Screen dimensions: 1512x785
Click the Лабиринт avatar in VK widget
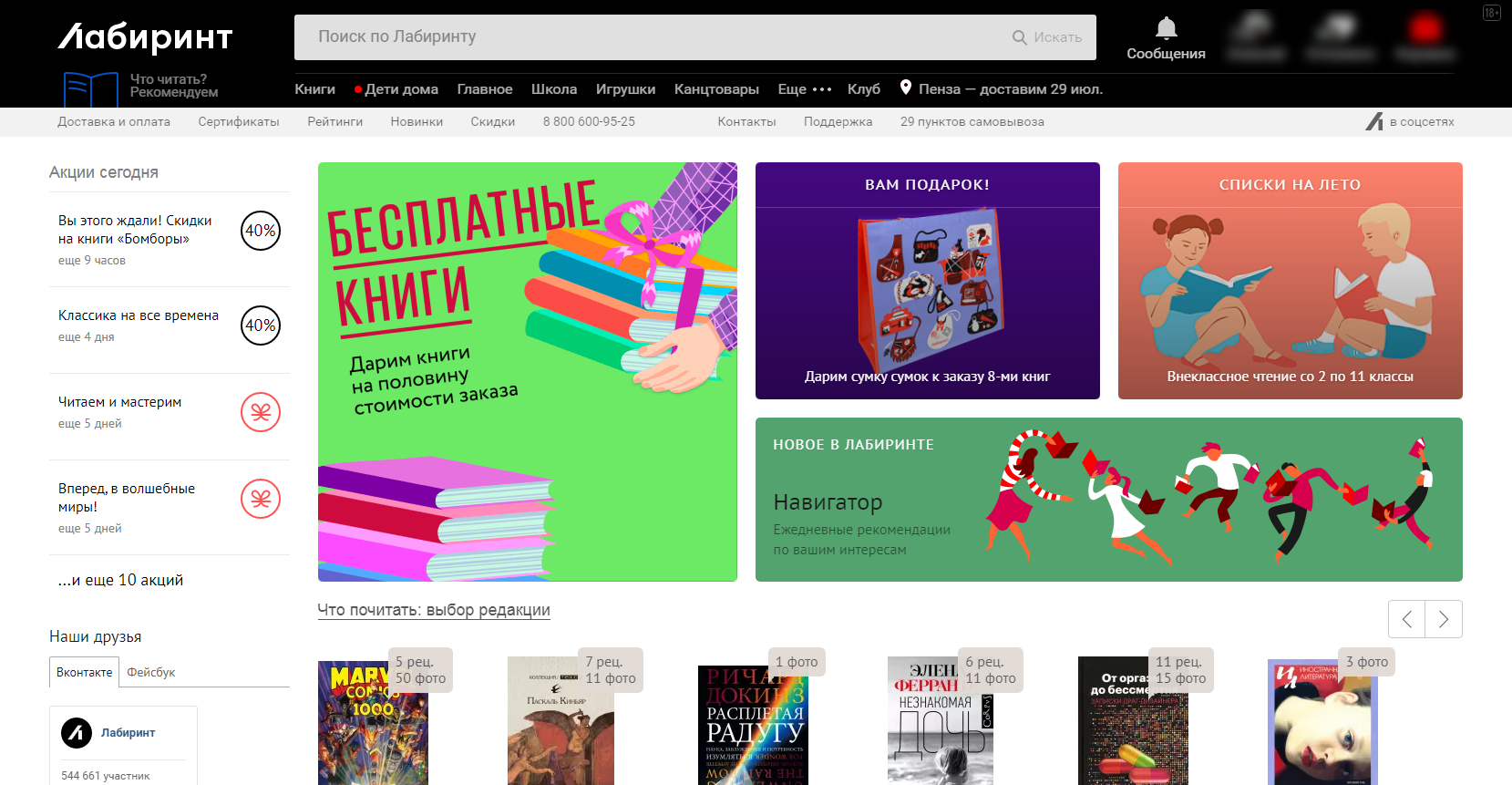(77, 732)
